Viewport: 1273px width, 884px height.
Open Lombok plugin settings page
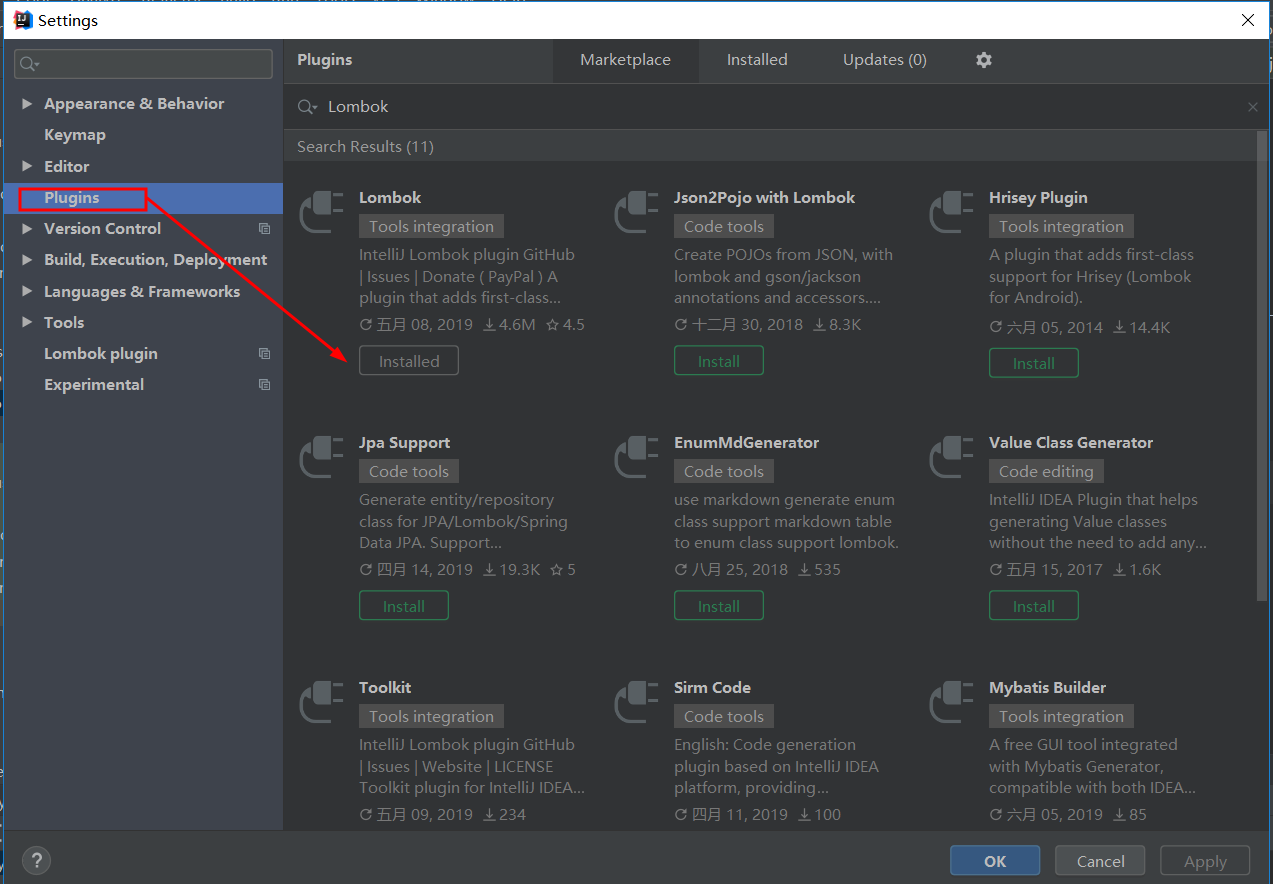(x=101, y=354)
